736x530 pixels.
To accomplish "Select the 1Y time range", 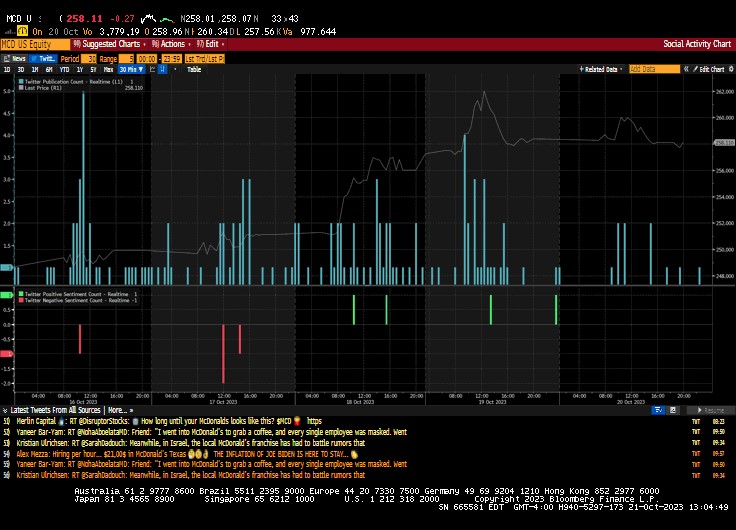I will [x=80, y=69].
